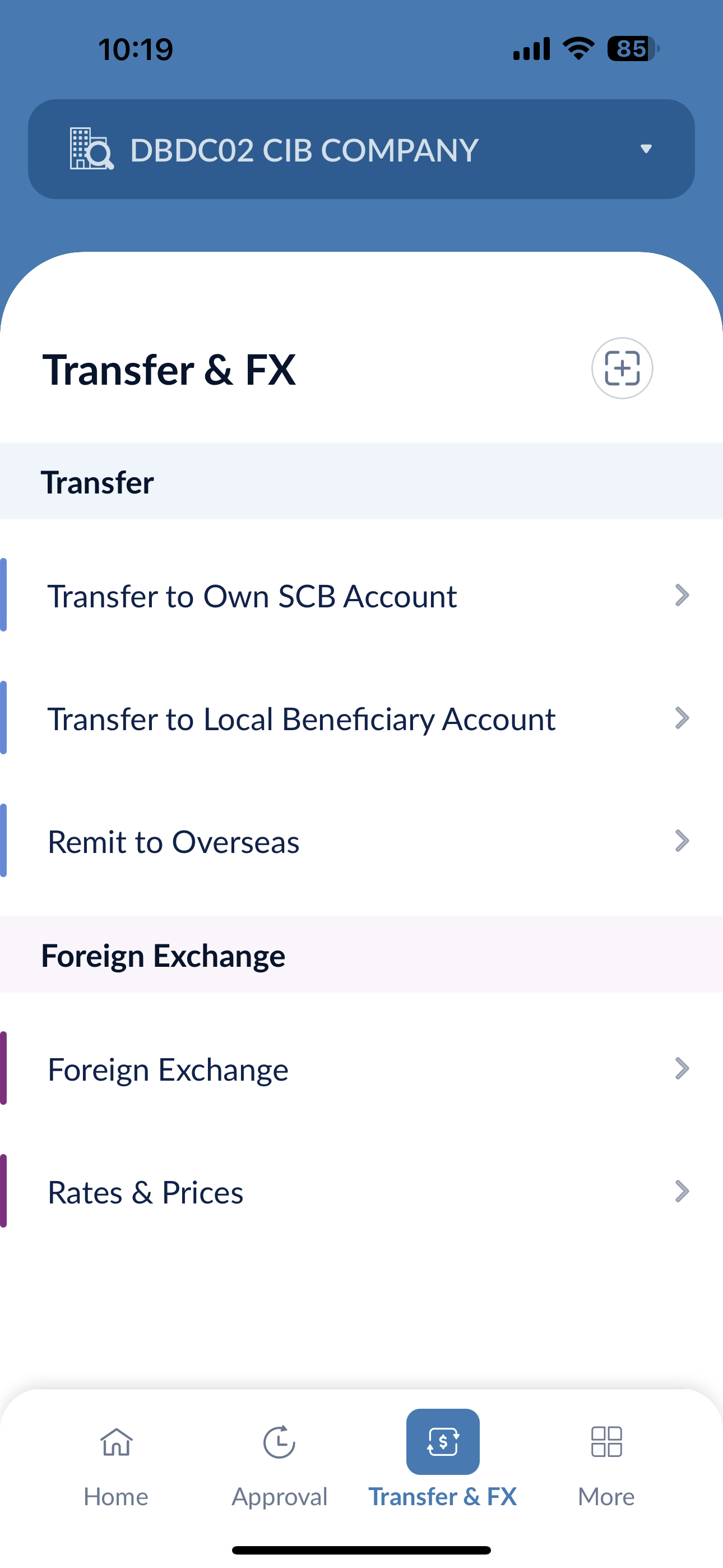Expand Rates & Prices chevron

682,1191
